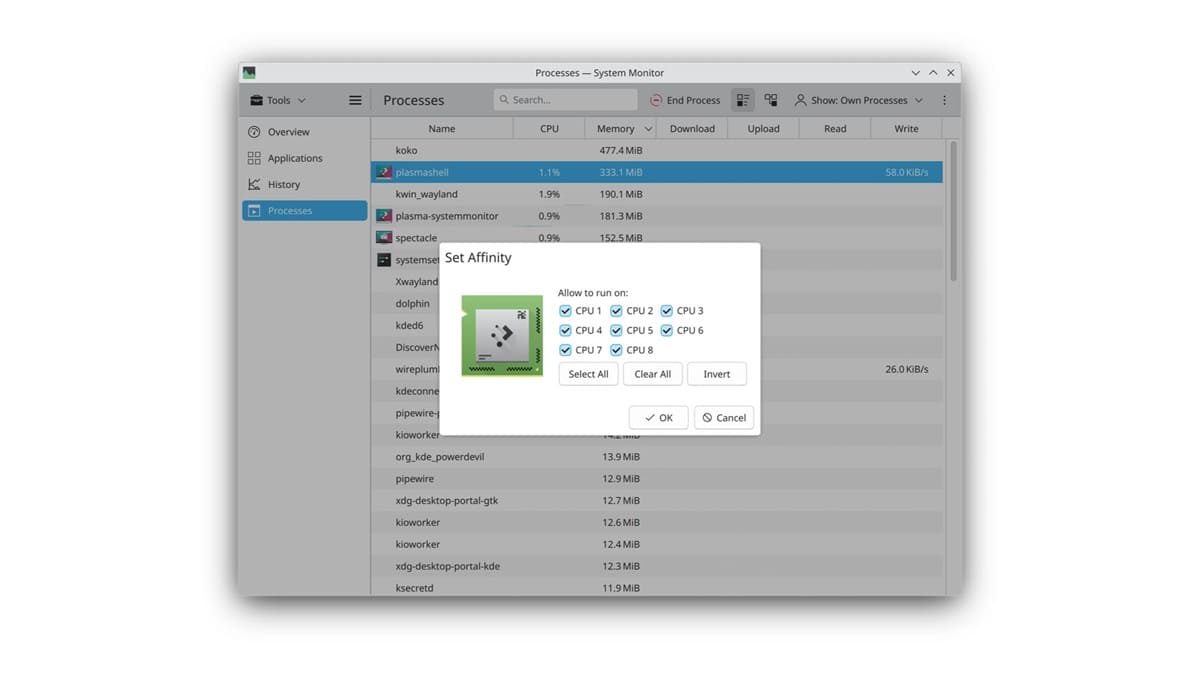Viewport: 1200px width, 675px height.
Task: Select the pipewire process row
Action: point(657,479)
